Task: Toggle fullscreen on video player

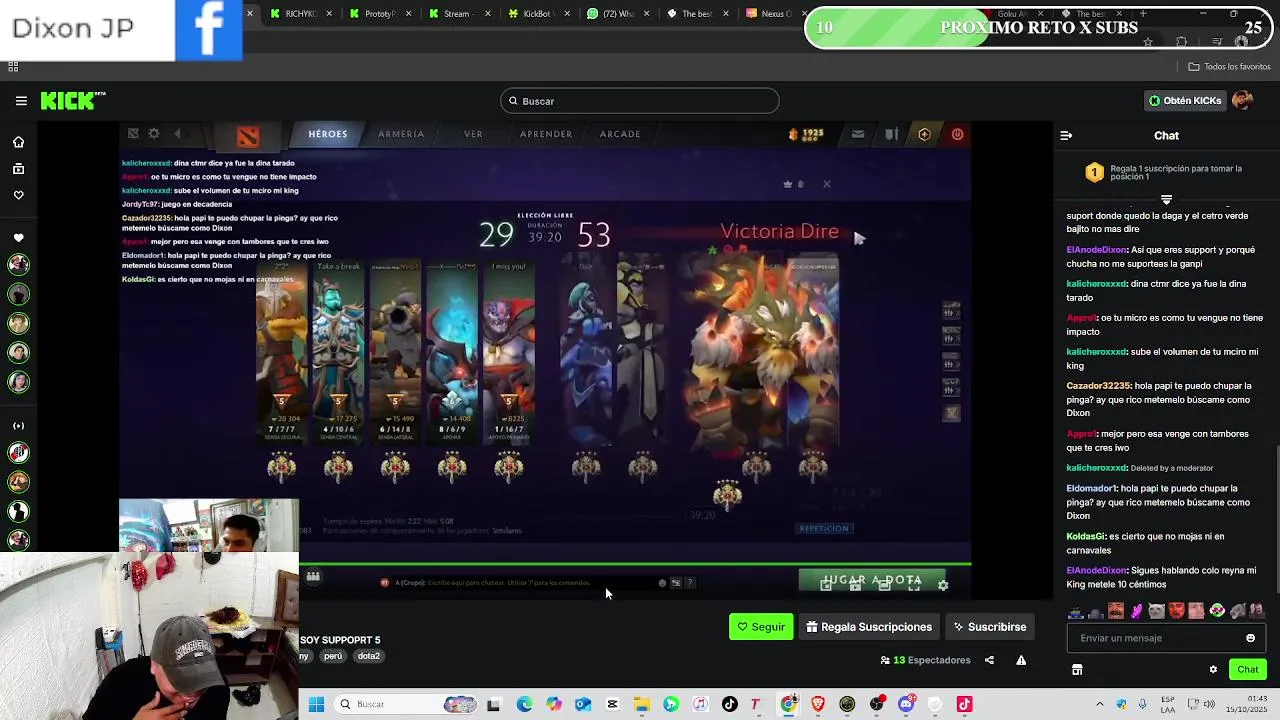Action: point(913,586)
